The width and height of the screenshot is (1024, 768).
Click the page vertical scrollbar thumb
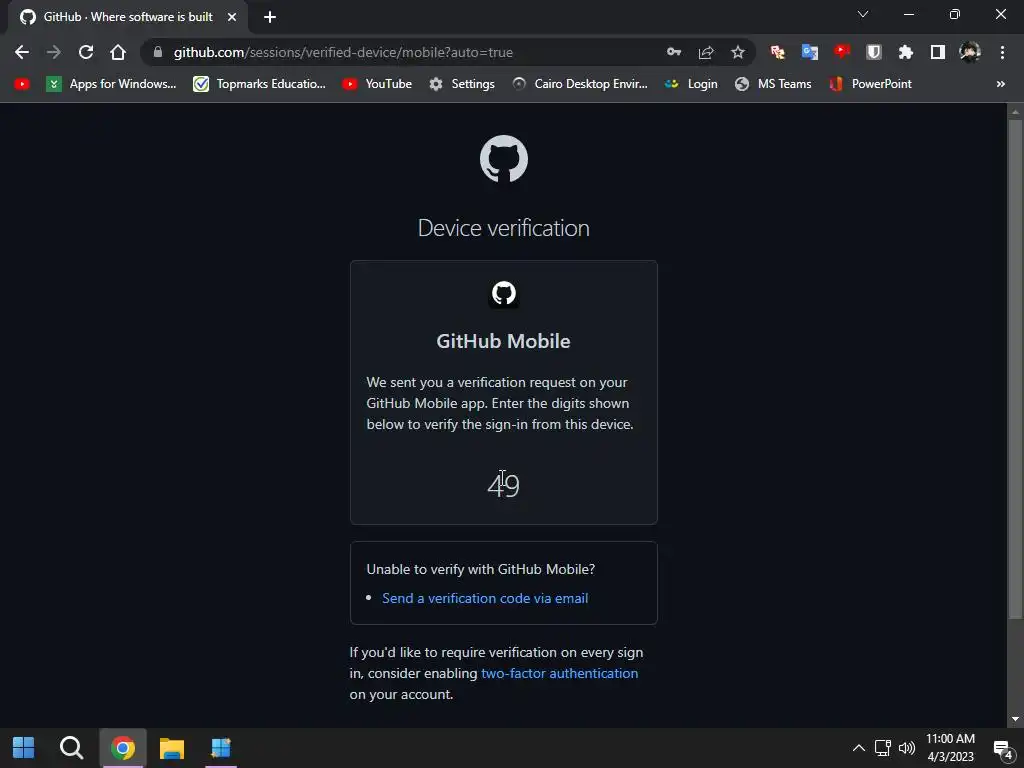(1015, 369)
